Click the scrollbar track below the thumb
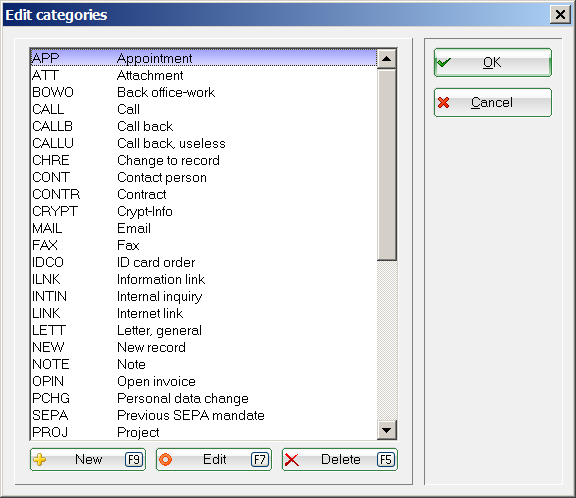This screenshot has height=498, width=576. [x=386, y=340]
